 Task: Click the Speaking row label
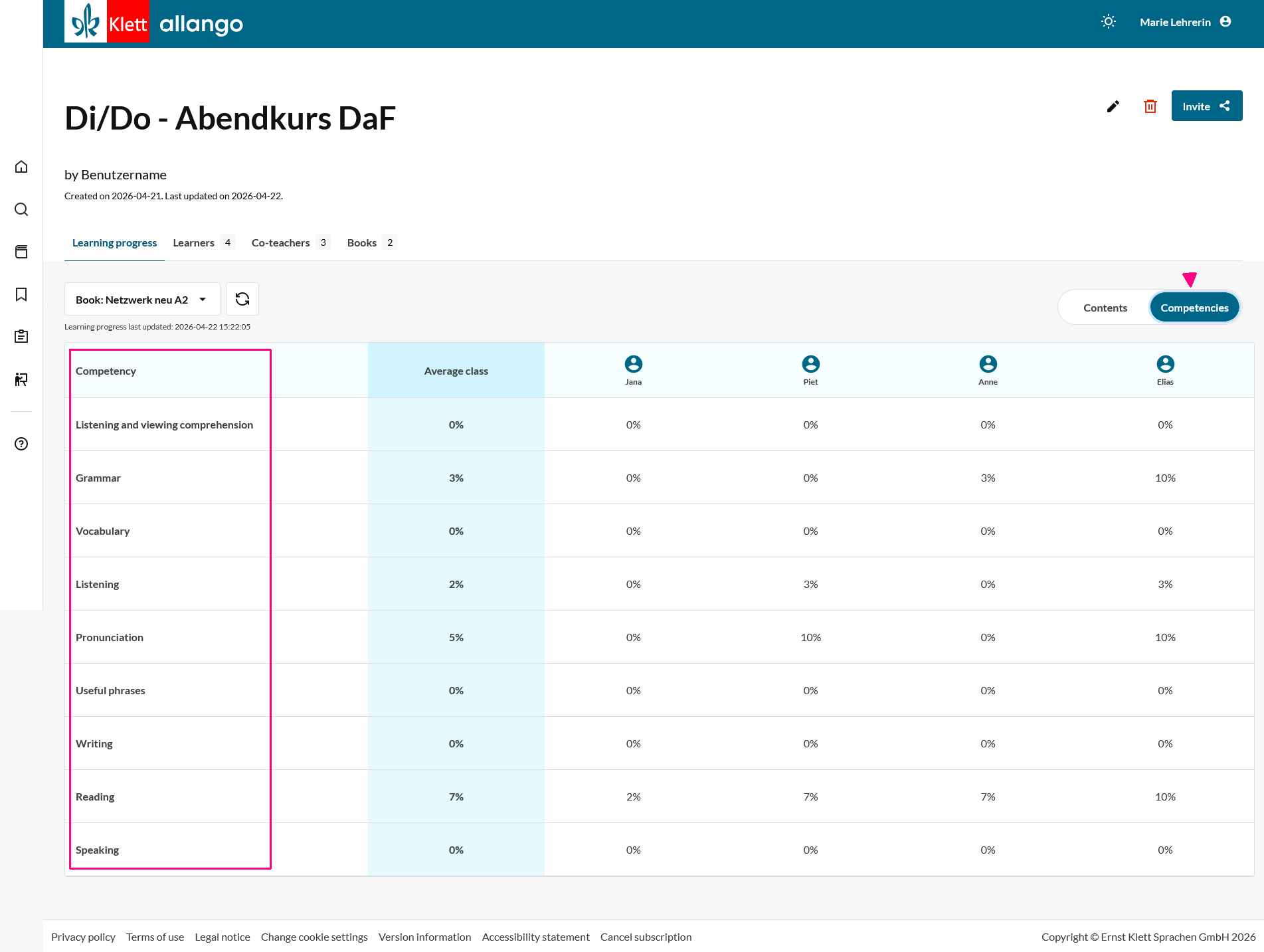click(x=97, y=850)
